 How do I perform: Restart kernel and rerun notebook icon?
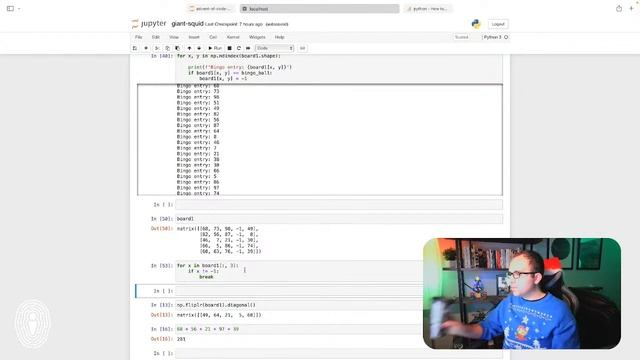click(248, 48)
